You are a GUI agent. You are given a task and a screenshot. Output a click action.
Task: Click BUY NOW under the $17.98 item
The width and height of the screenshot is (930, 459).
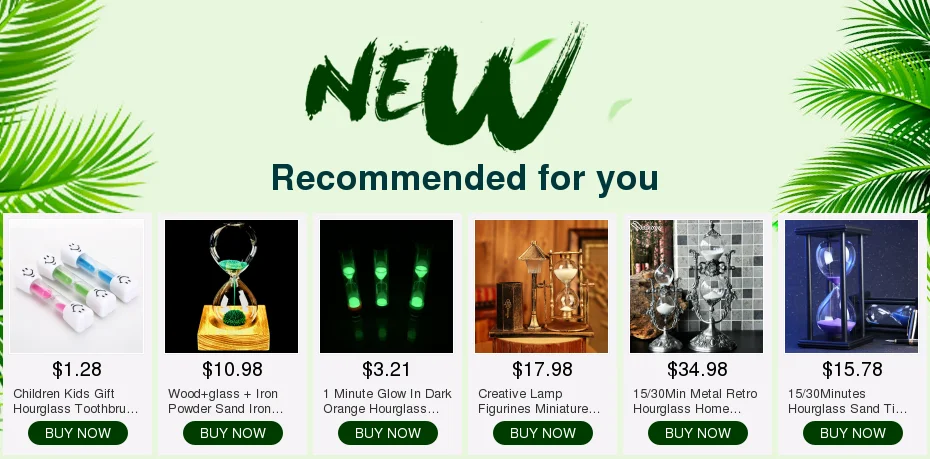[543, 433]
